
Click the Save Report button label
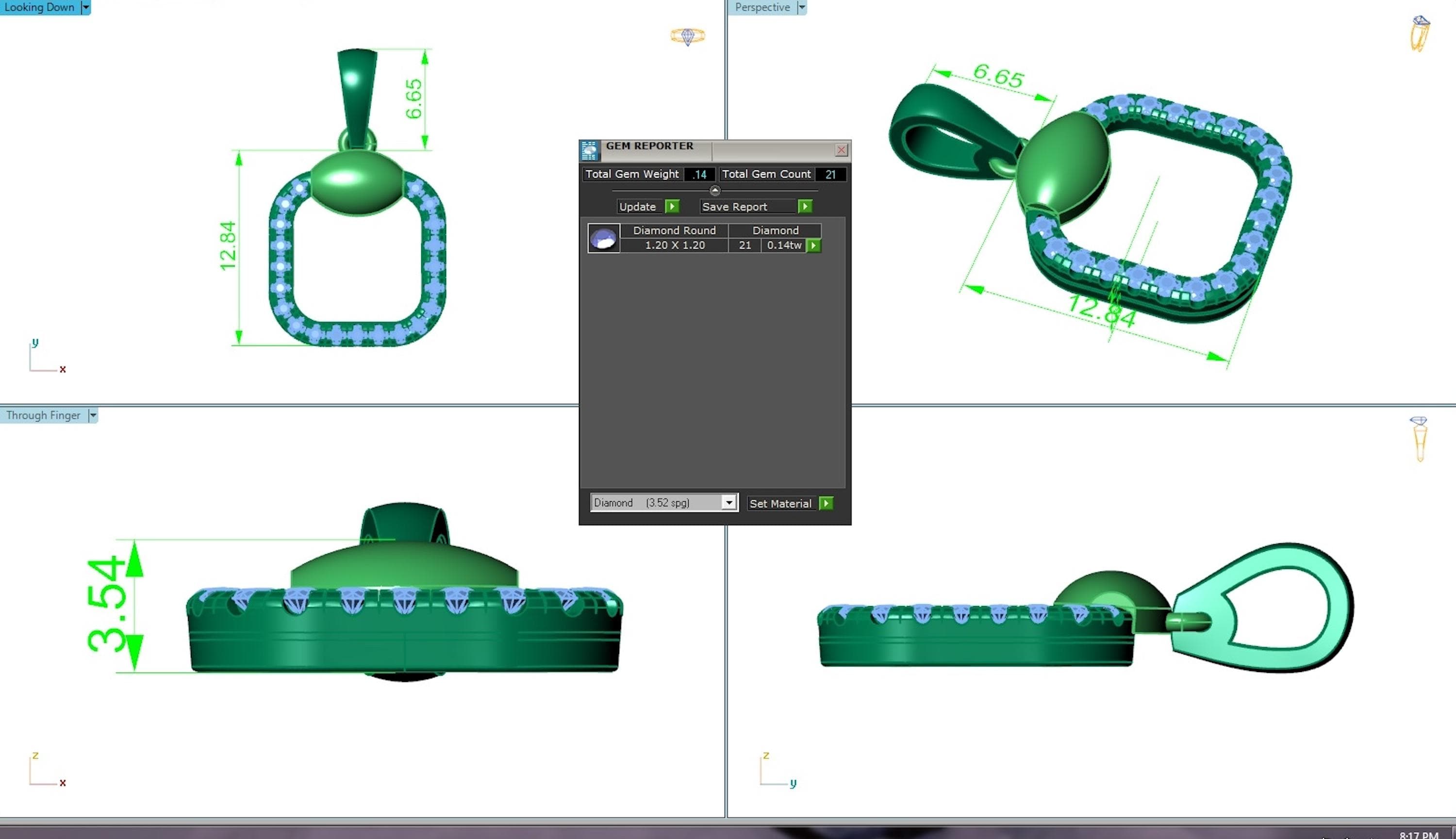tap(735, 206)
